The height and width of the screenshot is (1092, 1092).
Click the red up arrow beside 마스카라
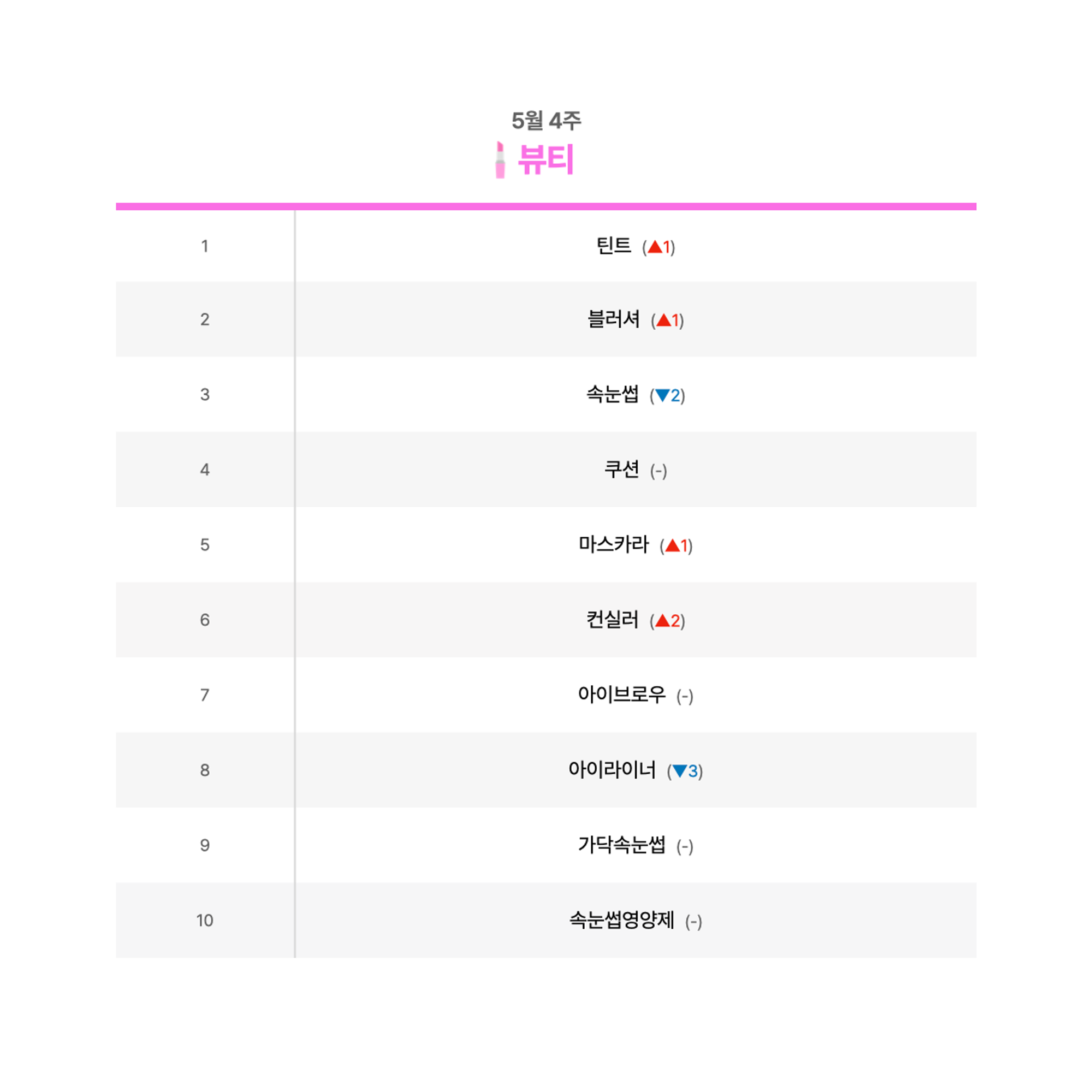(673, 545)
